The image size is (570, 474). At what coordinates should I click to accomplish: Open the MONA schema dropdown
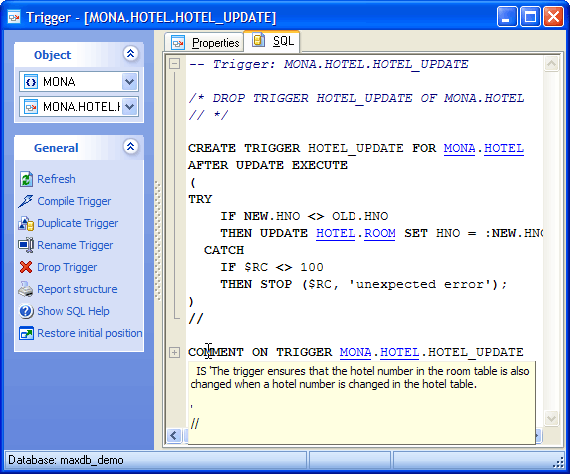(129, 82)
